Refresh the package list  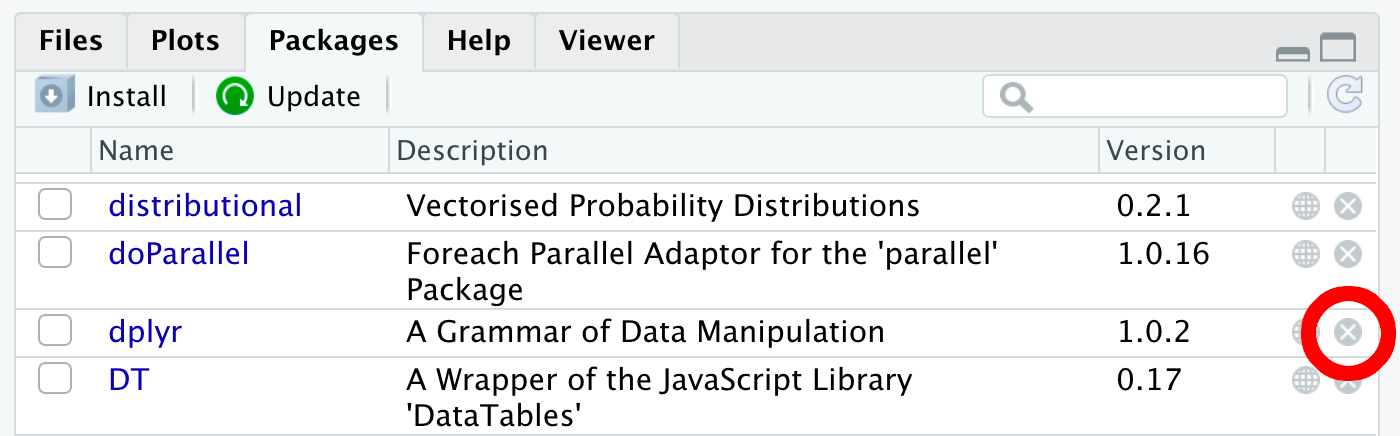pyautogui.click(x=1345, y=96)
